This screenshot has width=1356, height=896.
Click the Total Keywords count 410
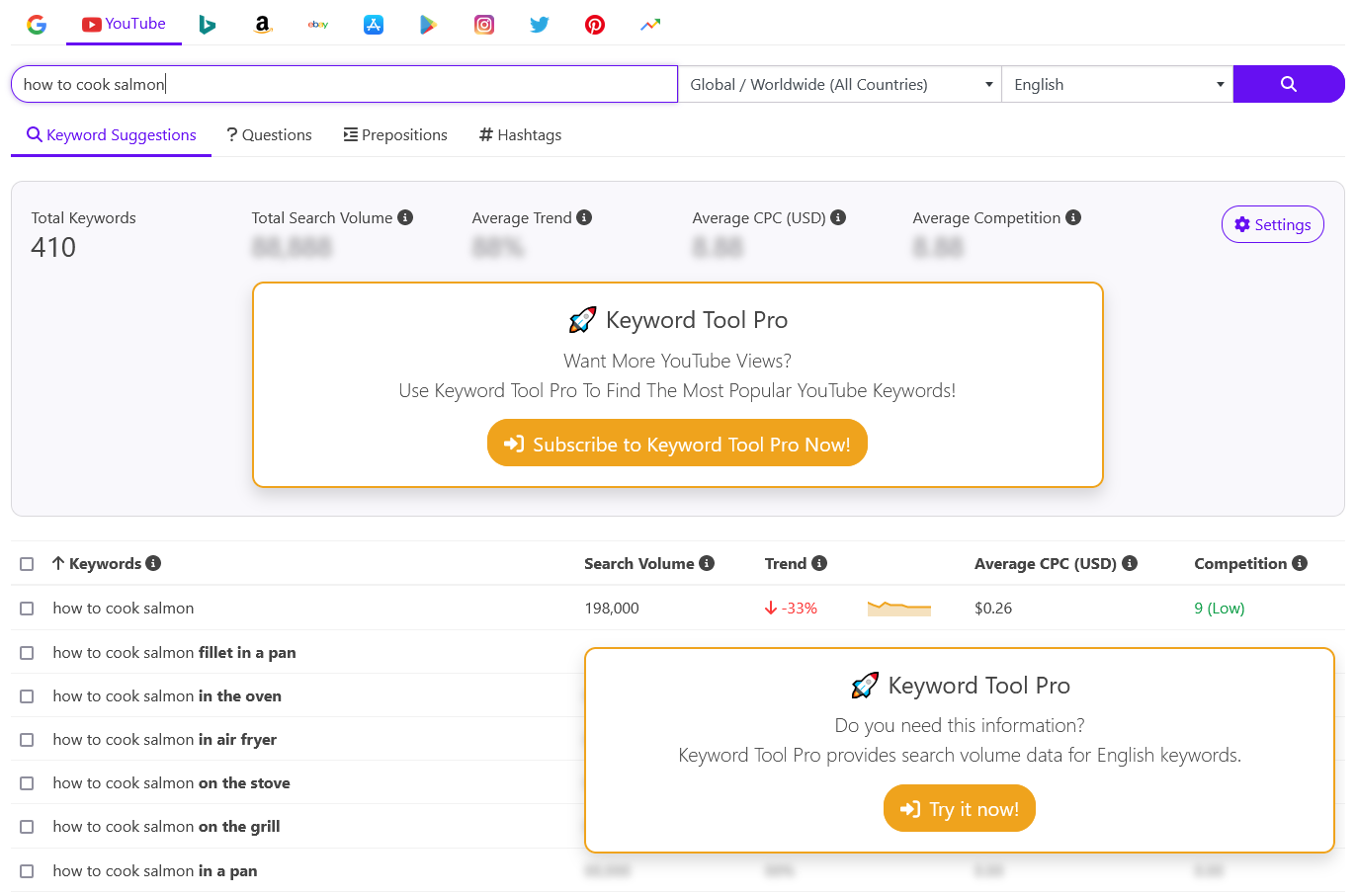pos(53,247)
